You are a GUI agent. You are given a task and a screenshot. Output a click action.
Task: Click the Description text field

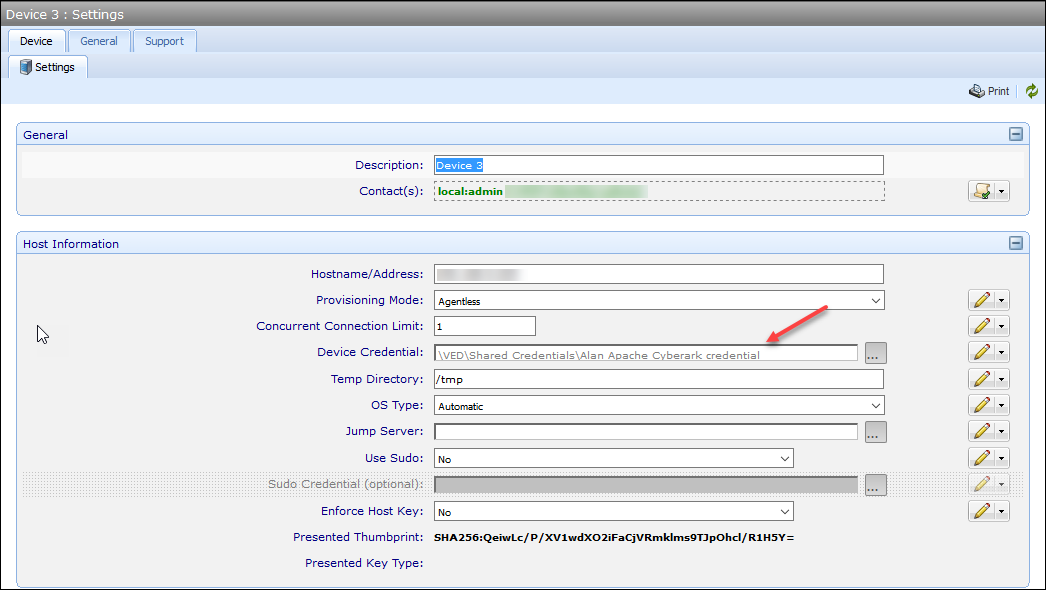pyautogui.click(x=658, y=165)
